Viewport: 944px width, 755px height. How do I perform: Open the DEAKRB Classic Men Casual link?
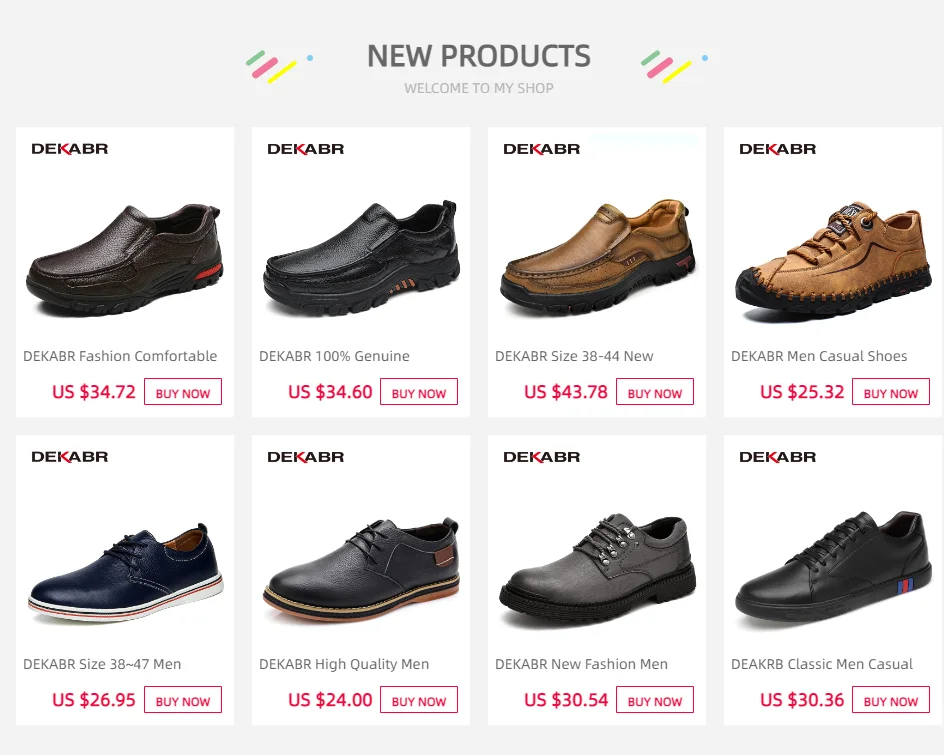click(822, 665)
